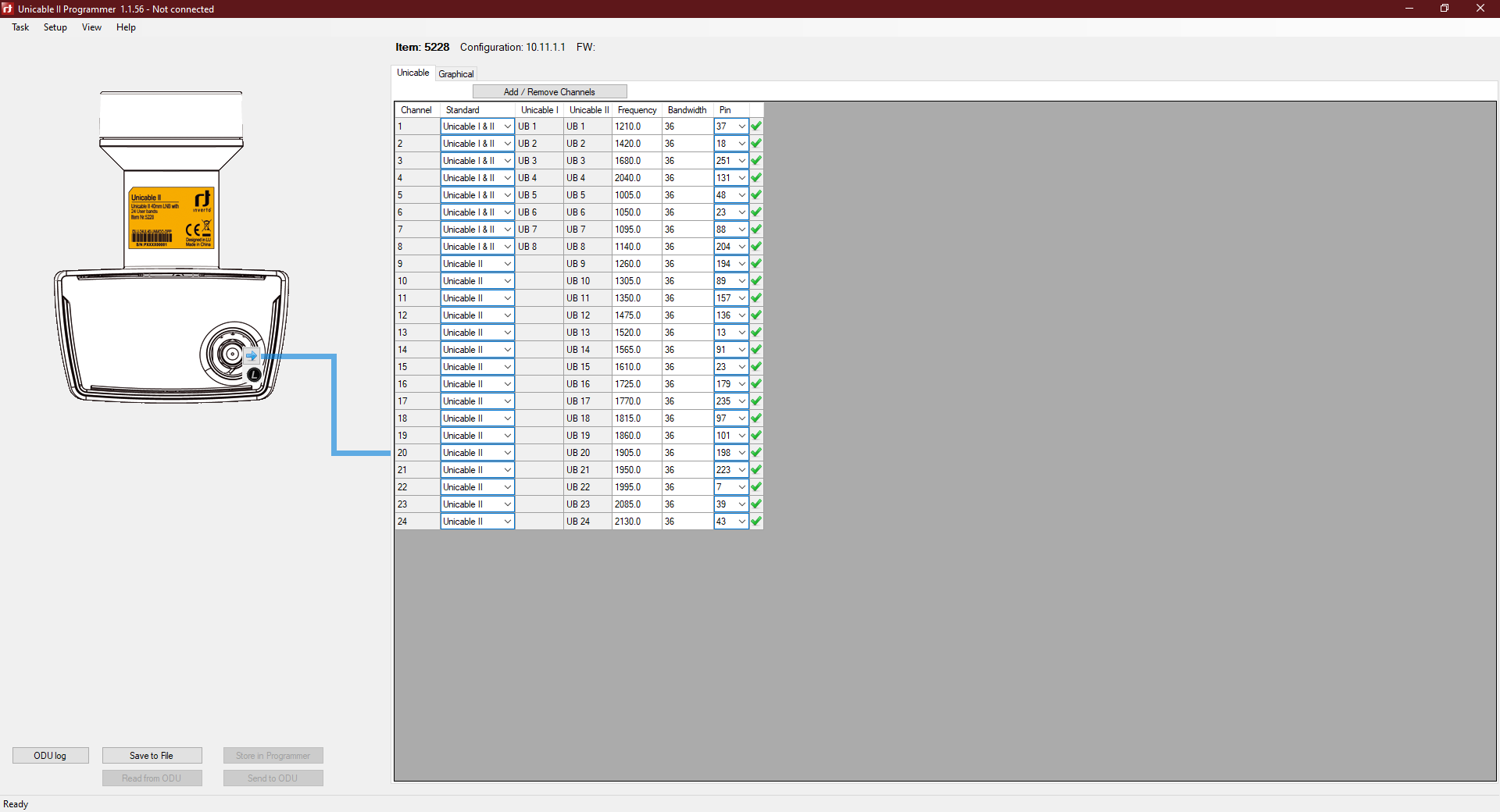The height and width of the screenshot is (812, 1500).
Task: Click the L marker on the LNB
Action: pyautogui.click(x=254, y=376)
